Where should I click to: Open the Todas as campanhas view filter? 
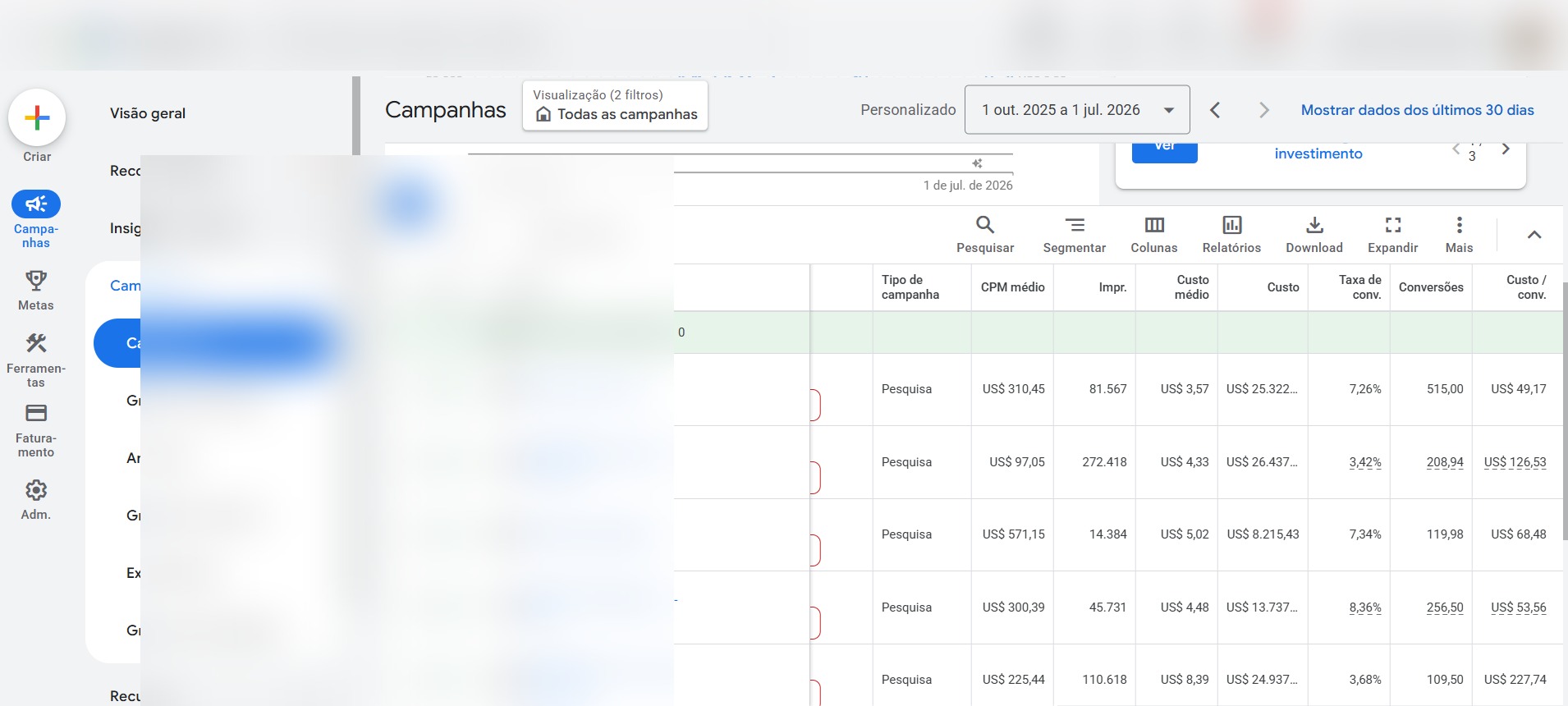click(x=615, y=105)
